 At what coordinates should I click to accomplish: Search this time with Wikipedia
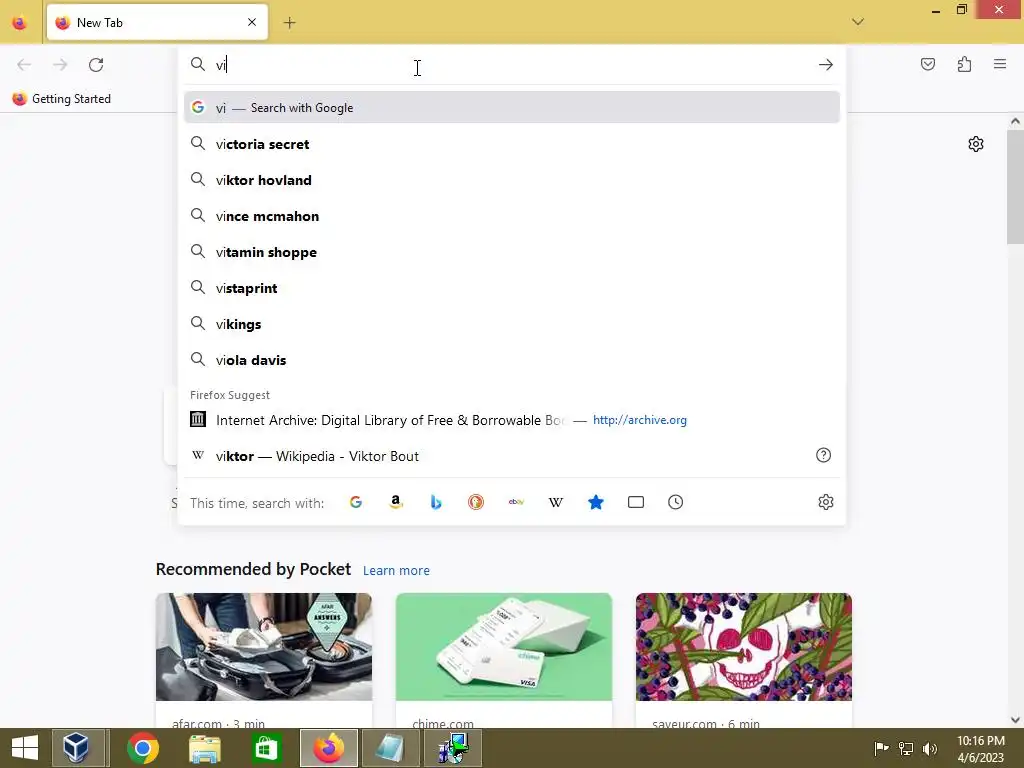[x=556, y=502]
